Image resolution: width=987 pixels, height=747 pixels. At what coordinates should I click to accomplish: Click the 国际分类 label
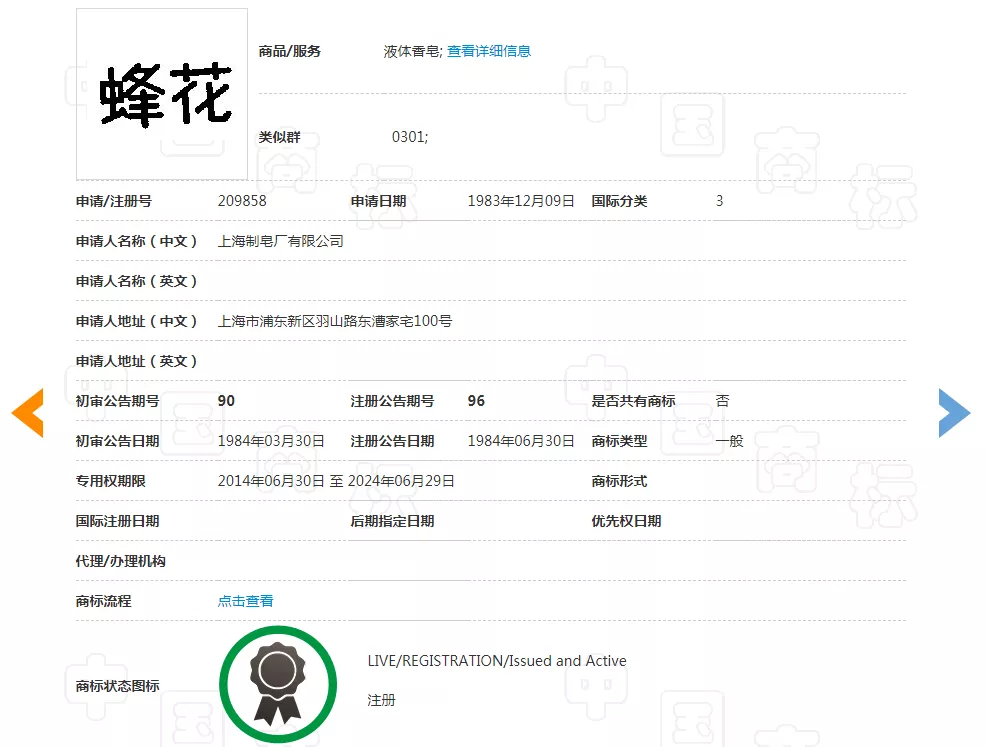pos(619,201)
